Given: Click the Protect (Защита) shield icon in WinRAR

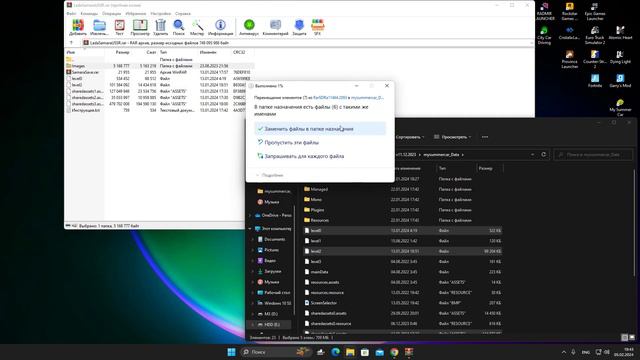Looking at the screenshot, I should (299, 27).
